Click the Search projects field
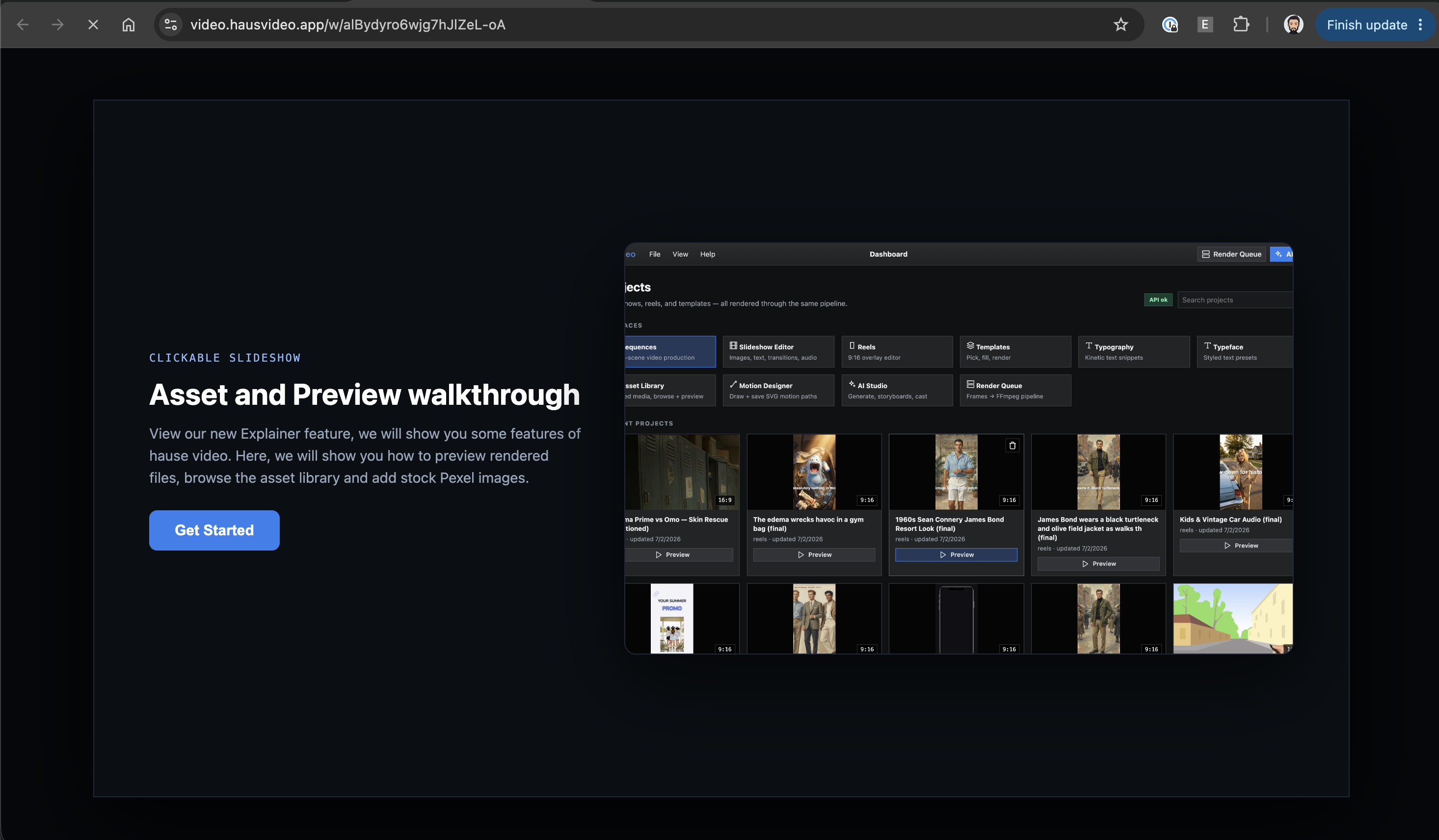 [x=1234, y=300]
